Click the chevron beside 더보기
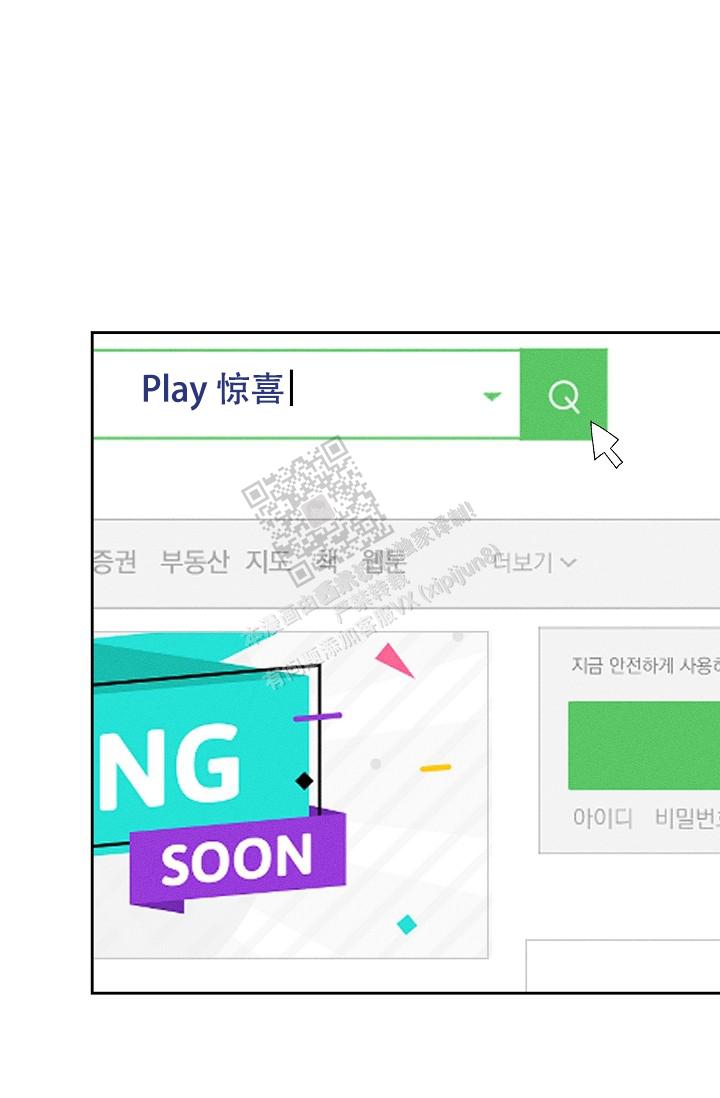This screenshot has width=720, height=1098. [x=569, y=562]
